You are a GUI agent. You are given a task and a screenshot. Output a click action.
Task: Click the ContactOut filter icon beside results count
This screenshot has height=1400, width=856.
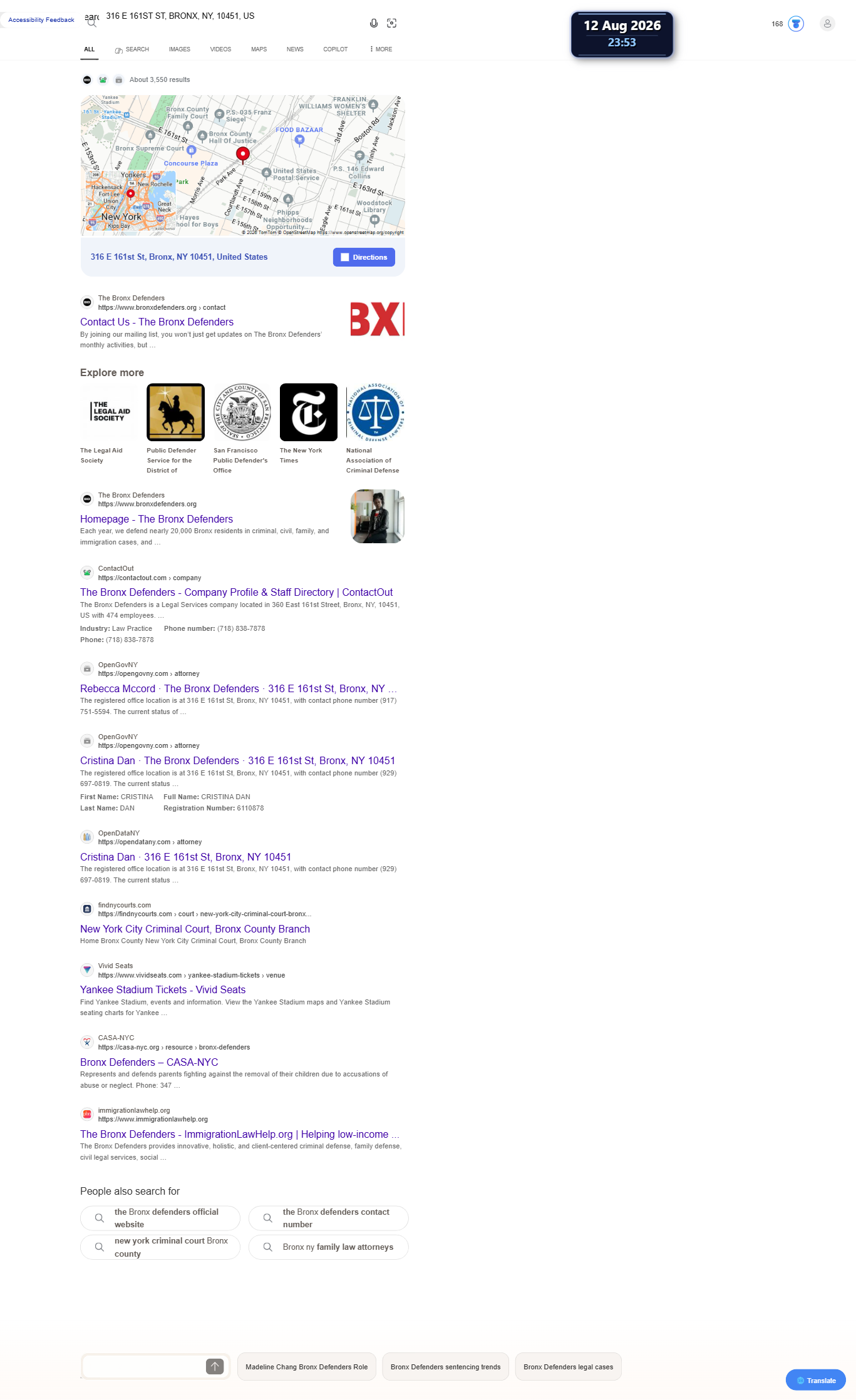click(x=103, y=79)
